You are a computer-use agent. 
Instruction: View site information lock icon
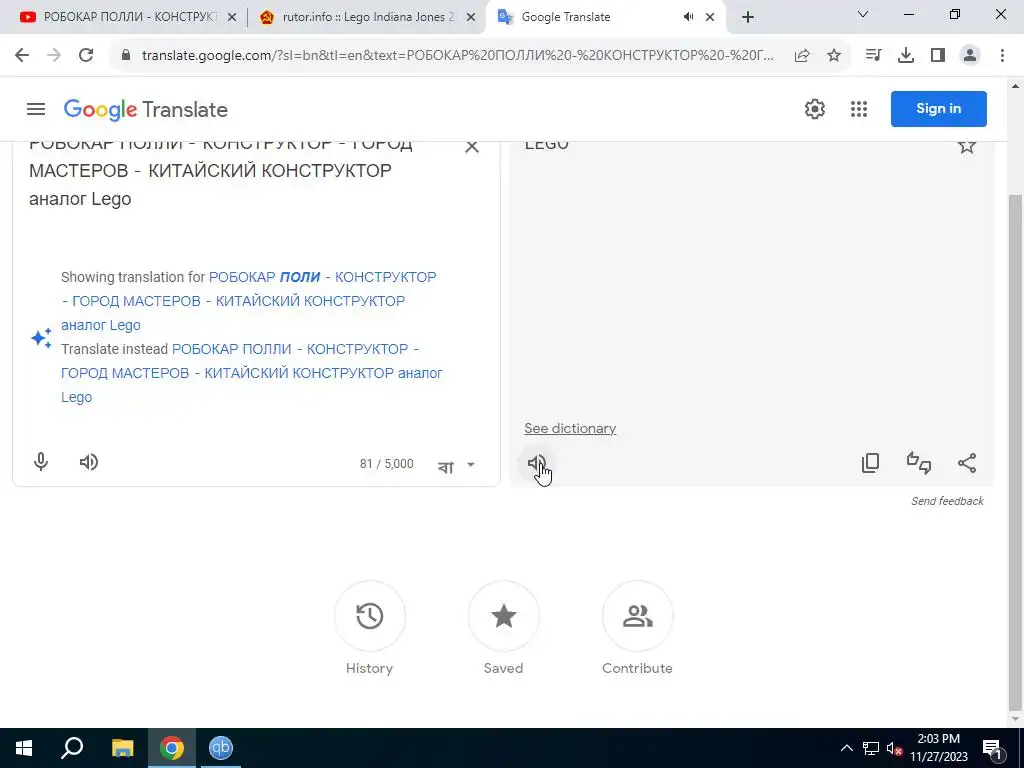click(126, 56)
